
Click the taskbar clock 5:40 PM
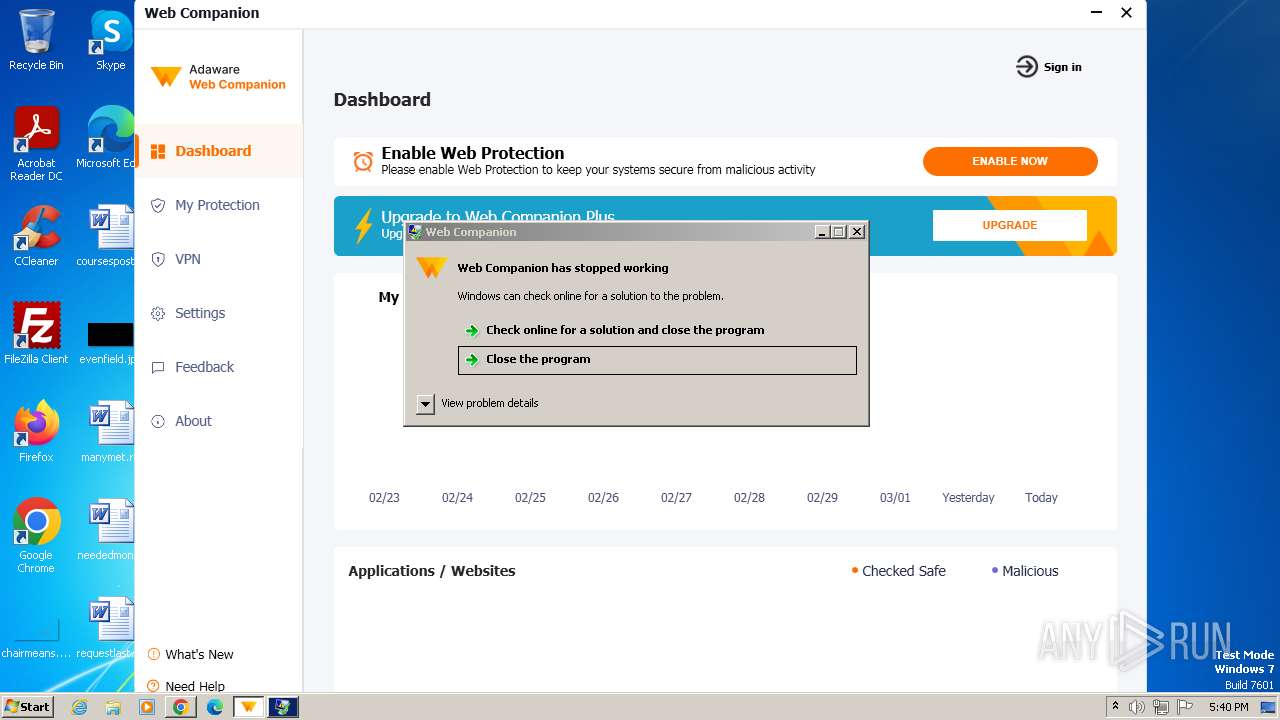tap(1228, 707)
